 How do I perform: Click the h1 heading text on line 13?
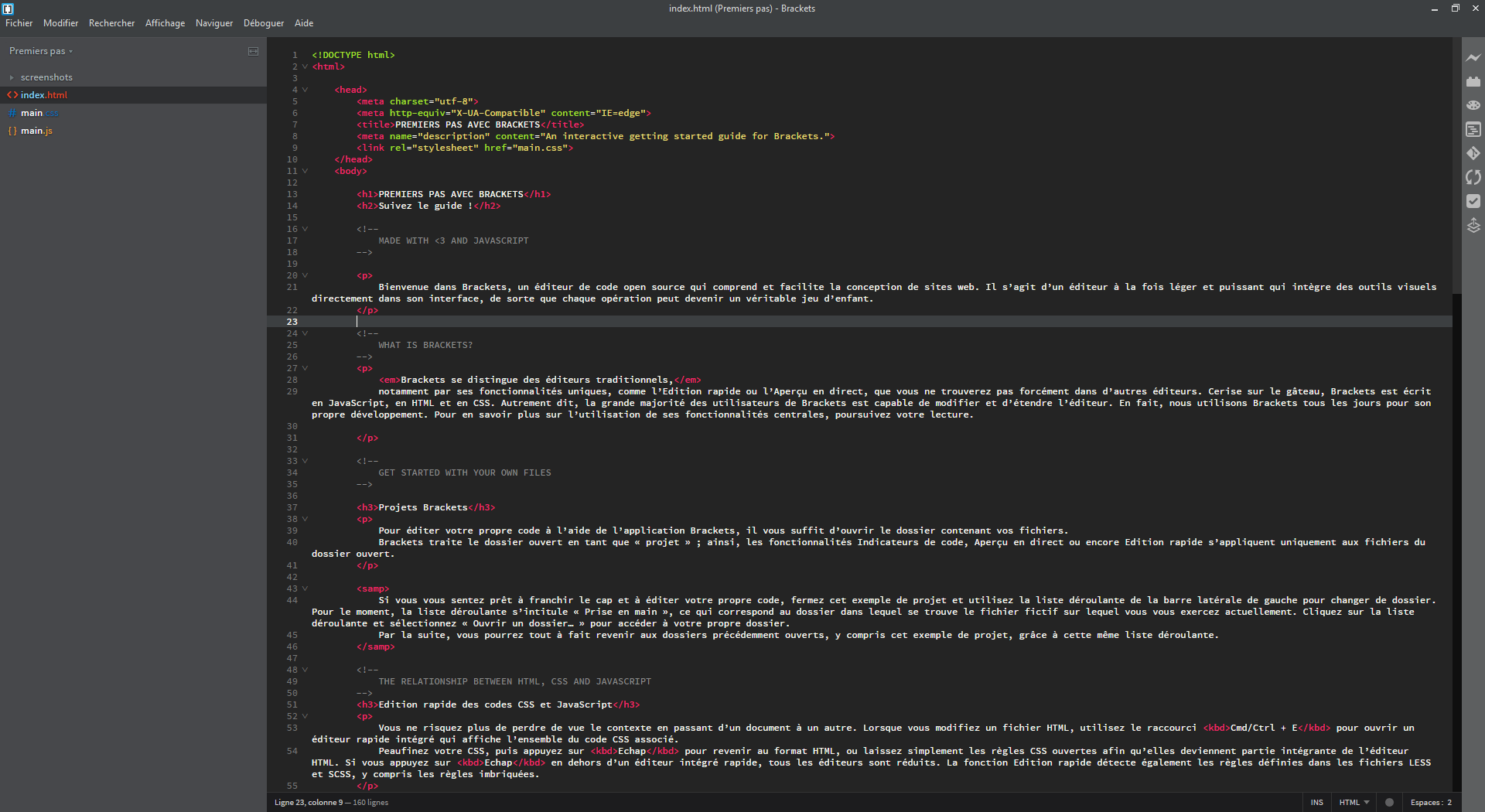[x=451, y=194]
